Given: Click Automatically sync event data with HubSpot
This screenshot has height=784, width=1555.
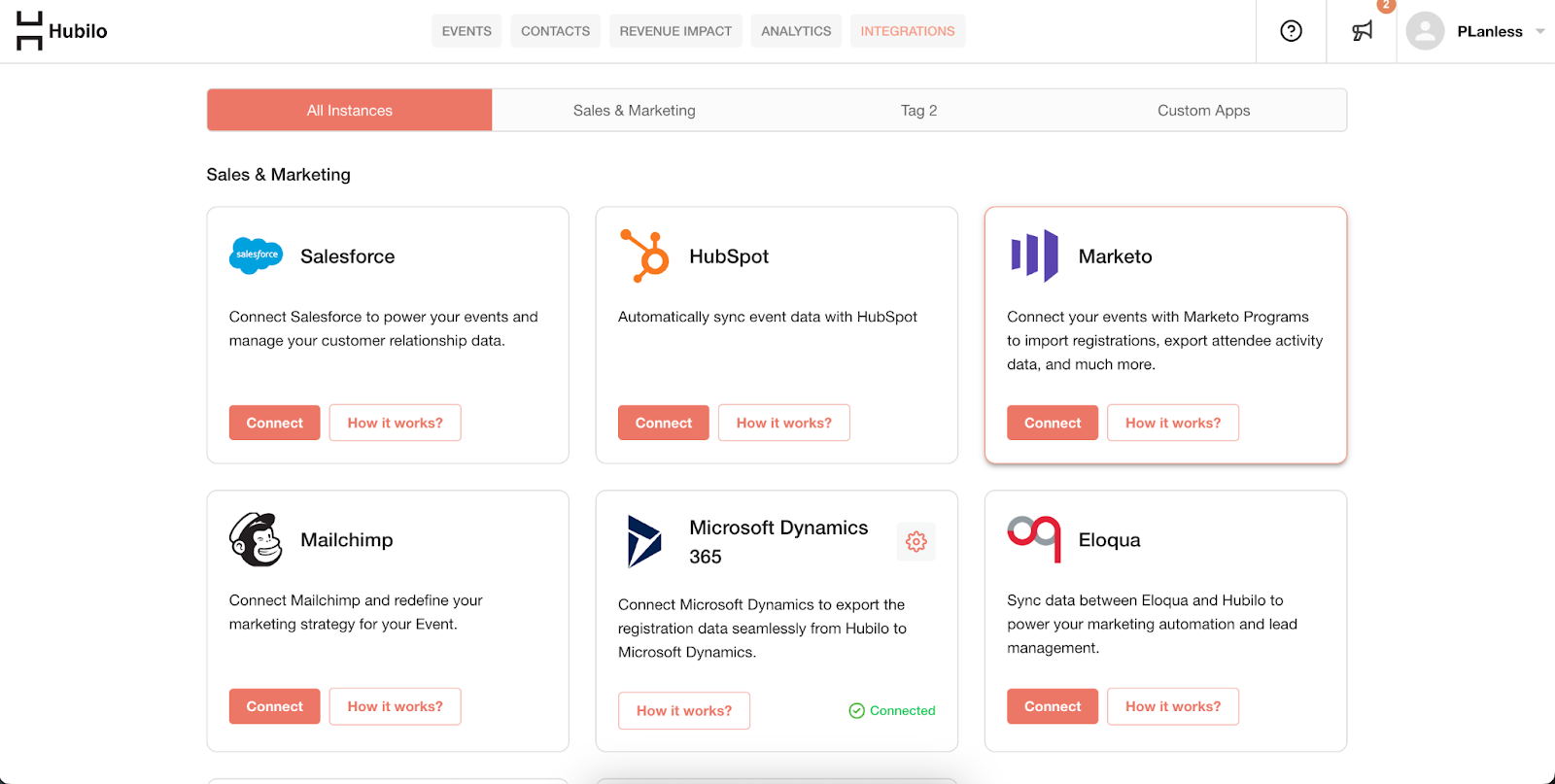Looking at the screenshot, I should [x=768, y=317].
